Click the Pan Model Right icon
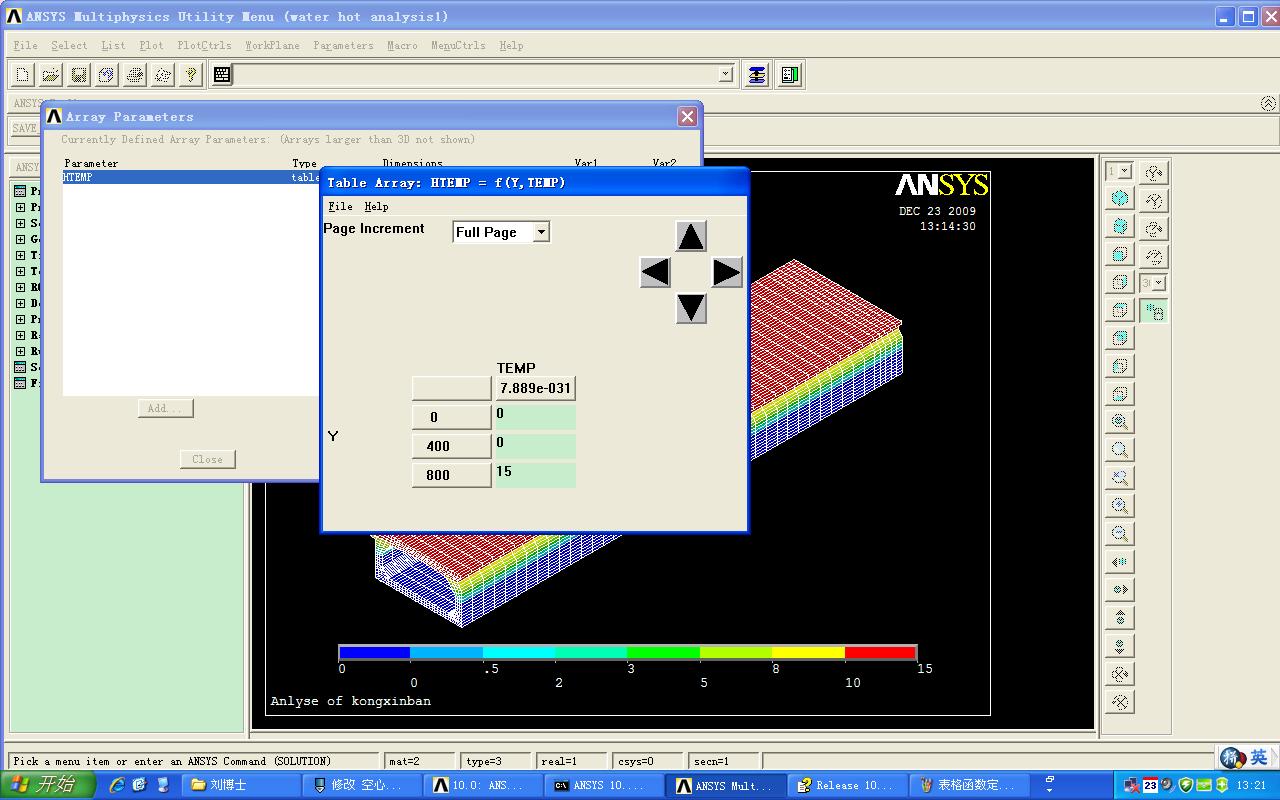The height and width of the screenshot is (800, 1280). point(1120,590)
